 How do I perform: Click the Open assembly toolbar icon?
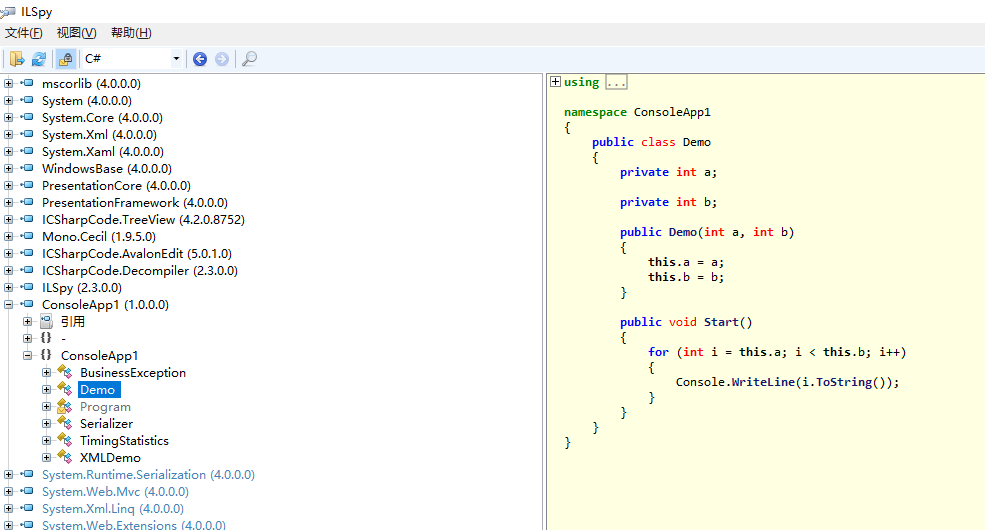pyautogui.click(x=16, y=59)
